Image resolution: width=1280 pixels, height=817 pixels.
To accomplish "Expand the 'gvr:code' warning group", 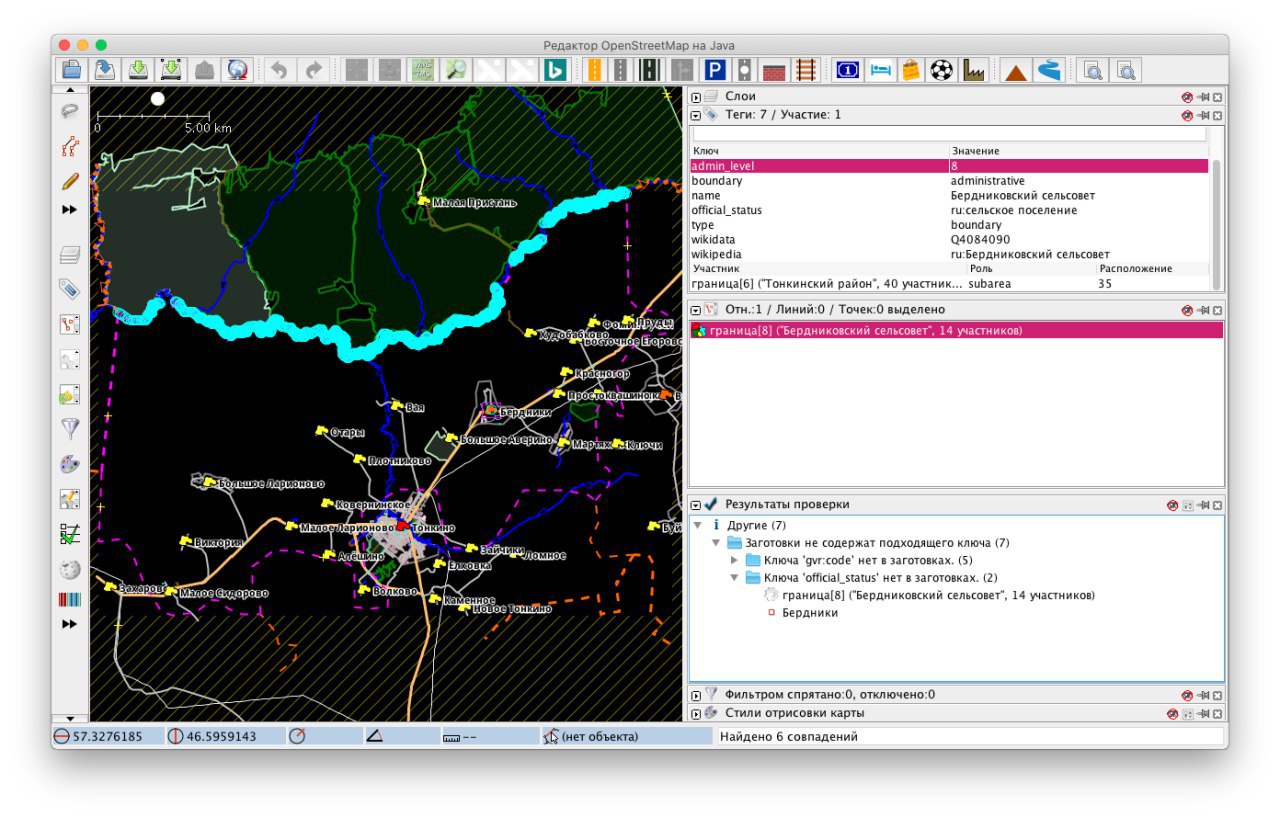I will point(735,560).
